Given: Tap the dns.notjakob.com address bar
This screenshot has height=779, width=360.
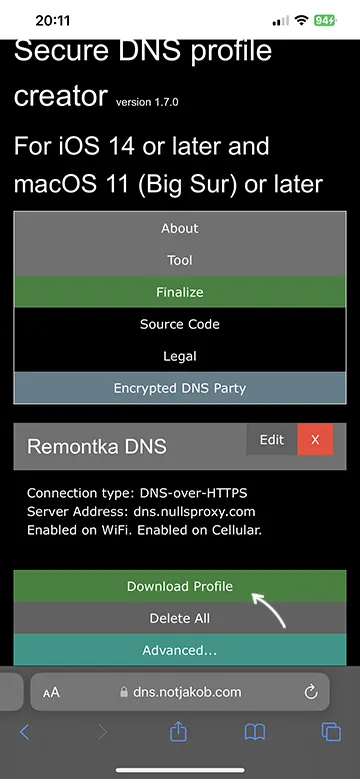Looking at the screenshot, I should click(180, 692).
